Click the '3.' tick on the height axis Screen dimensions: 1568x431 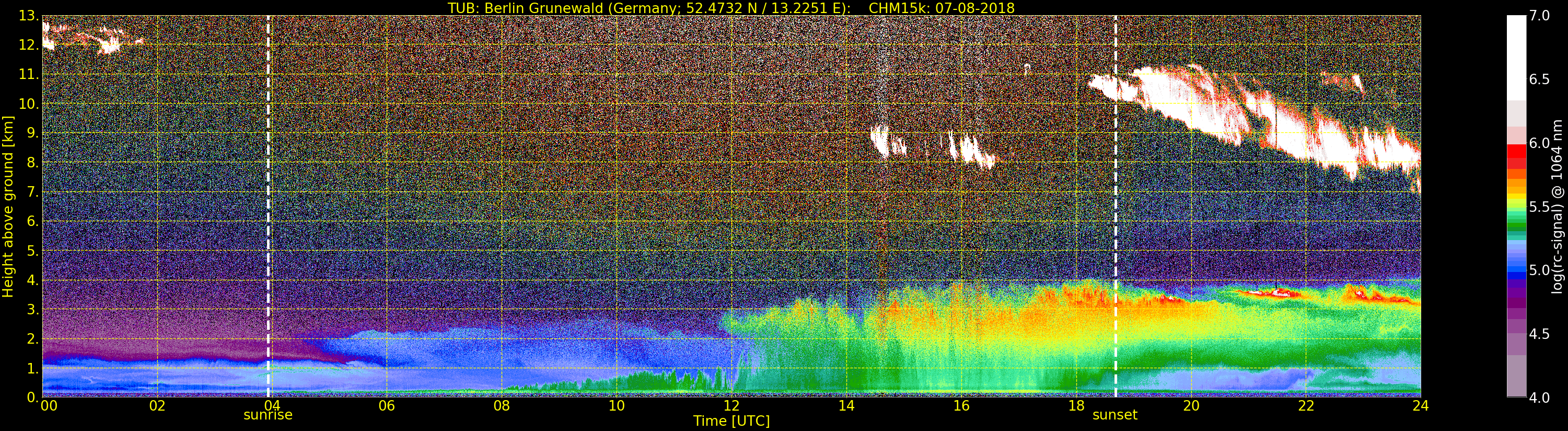click(x=33, y=309)
